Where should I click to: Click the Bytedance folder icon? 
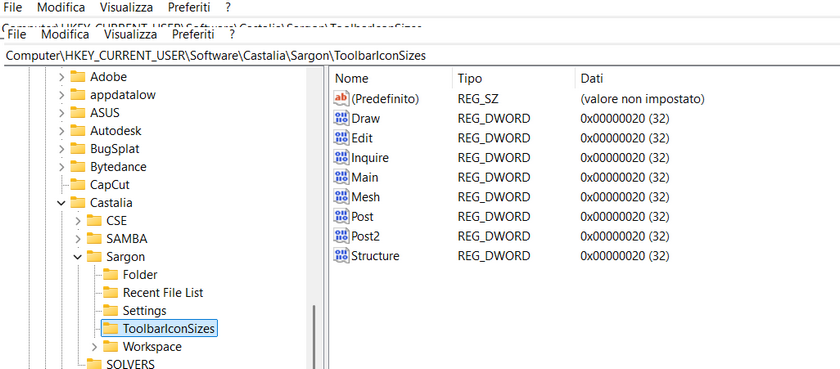(x=78, y=167)
